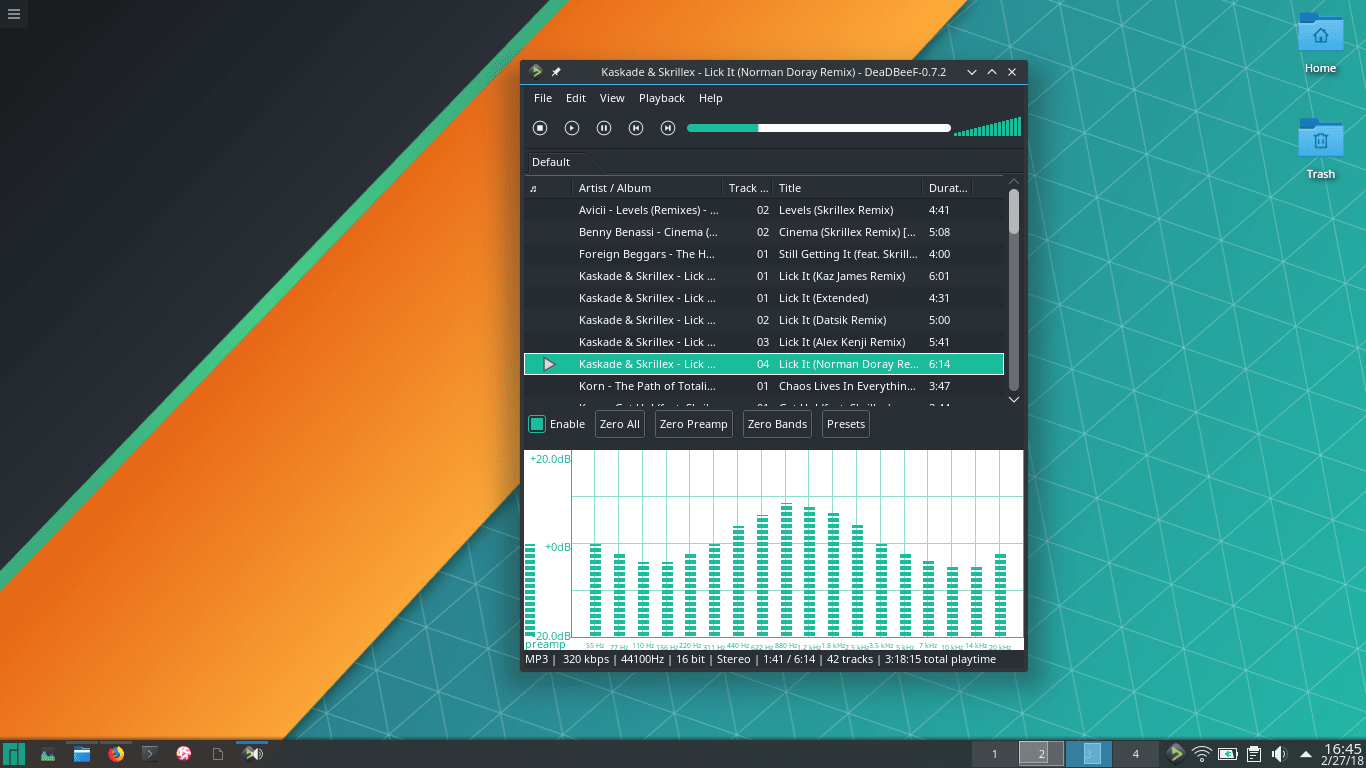Screen dimensions: 1366x768
Task: Click the playlist vertical scrollbar handle
Action: pos(1013,212)
